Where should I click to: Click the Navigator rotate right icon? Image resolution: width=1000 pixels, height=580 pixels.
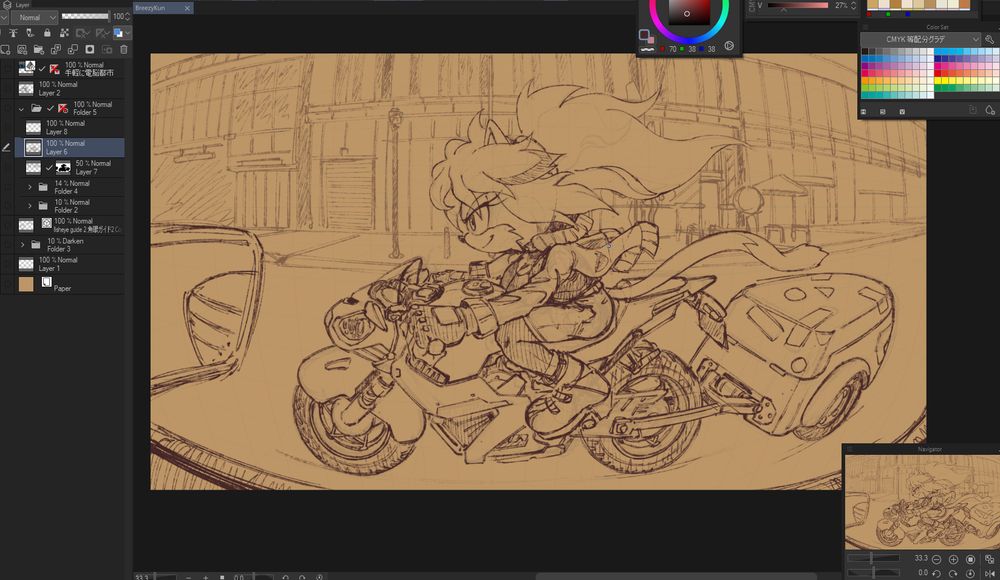click(x=953, y=573)
